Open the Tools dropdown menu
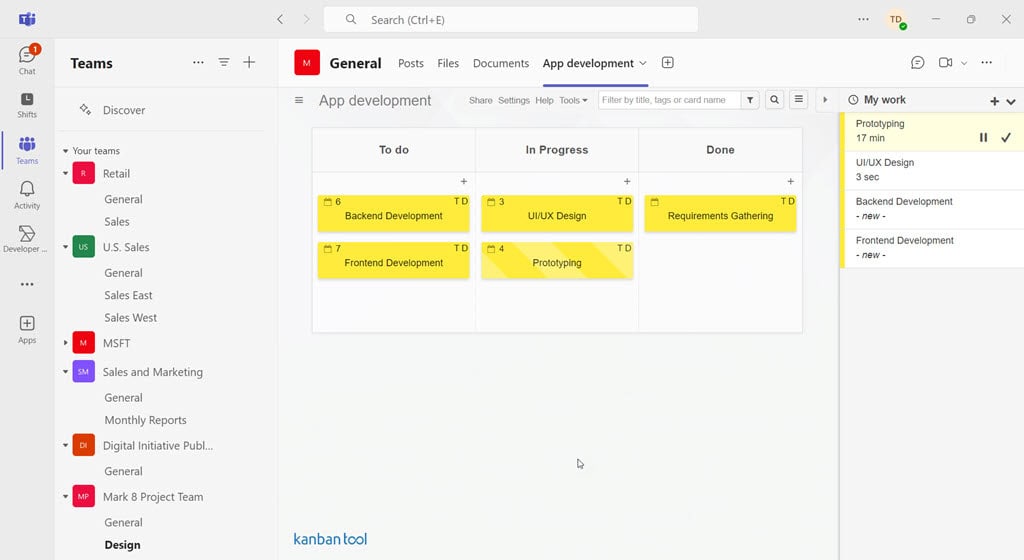The height and width of the screenshot is (560, 1024). [573, 100]
